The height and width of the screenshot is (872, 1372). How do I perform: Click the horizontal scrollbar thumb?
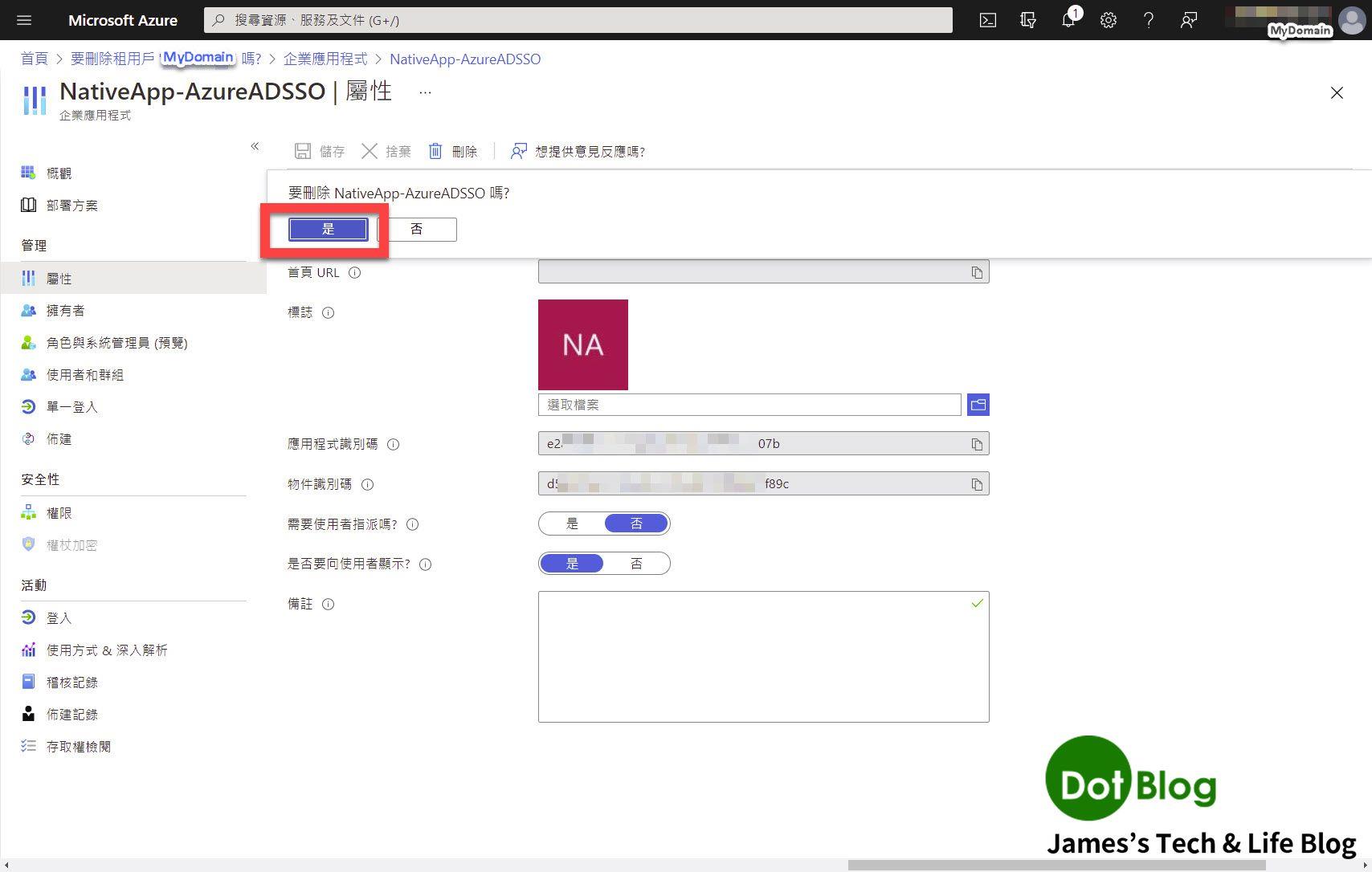point(1057,865)
